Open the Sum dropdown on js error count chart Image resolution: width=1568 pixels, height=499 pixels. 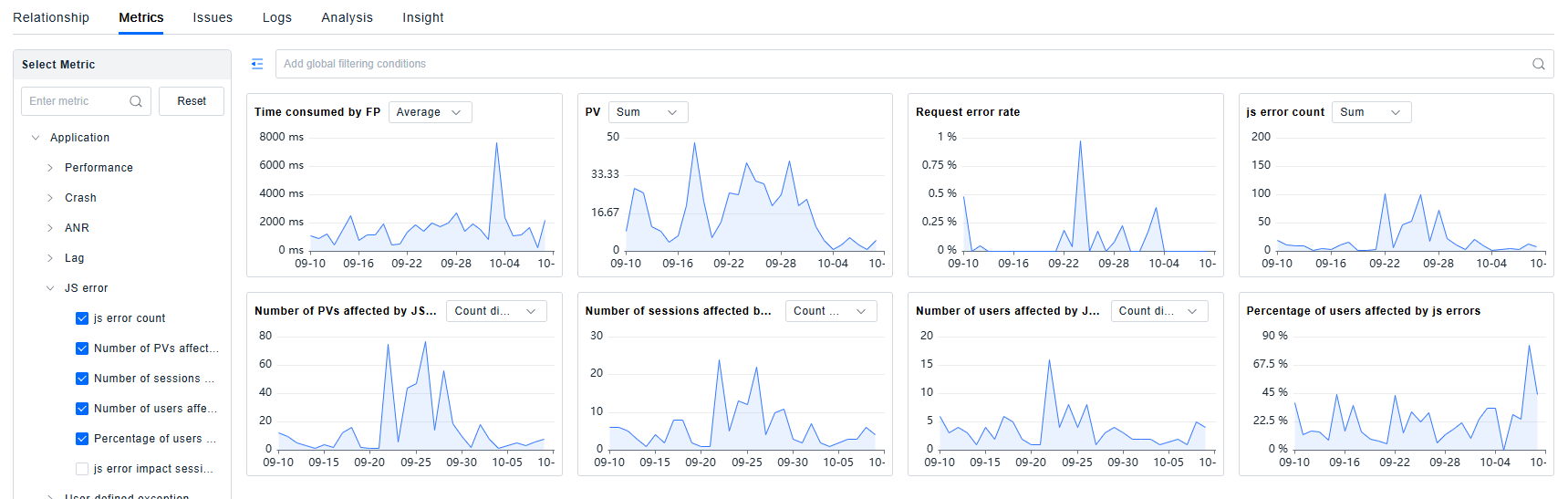click(x=1370, y=112)
